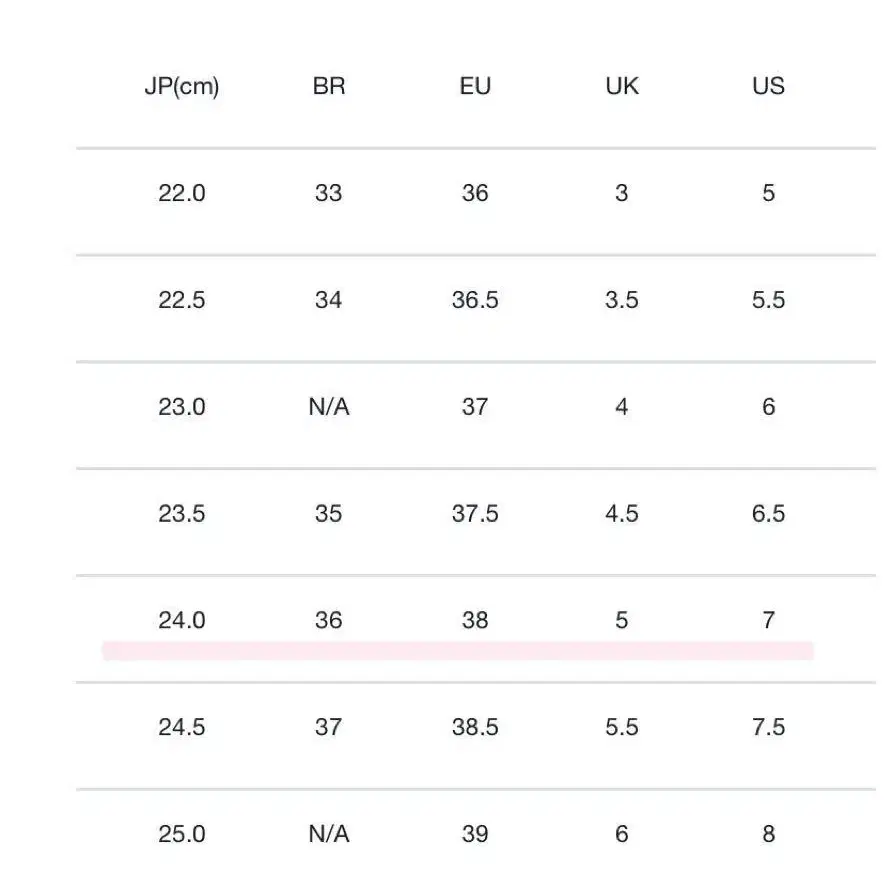This screenshot has width=884, height=884.
Task: Select the BR column header
Action: (329, 86)
